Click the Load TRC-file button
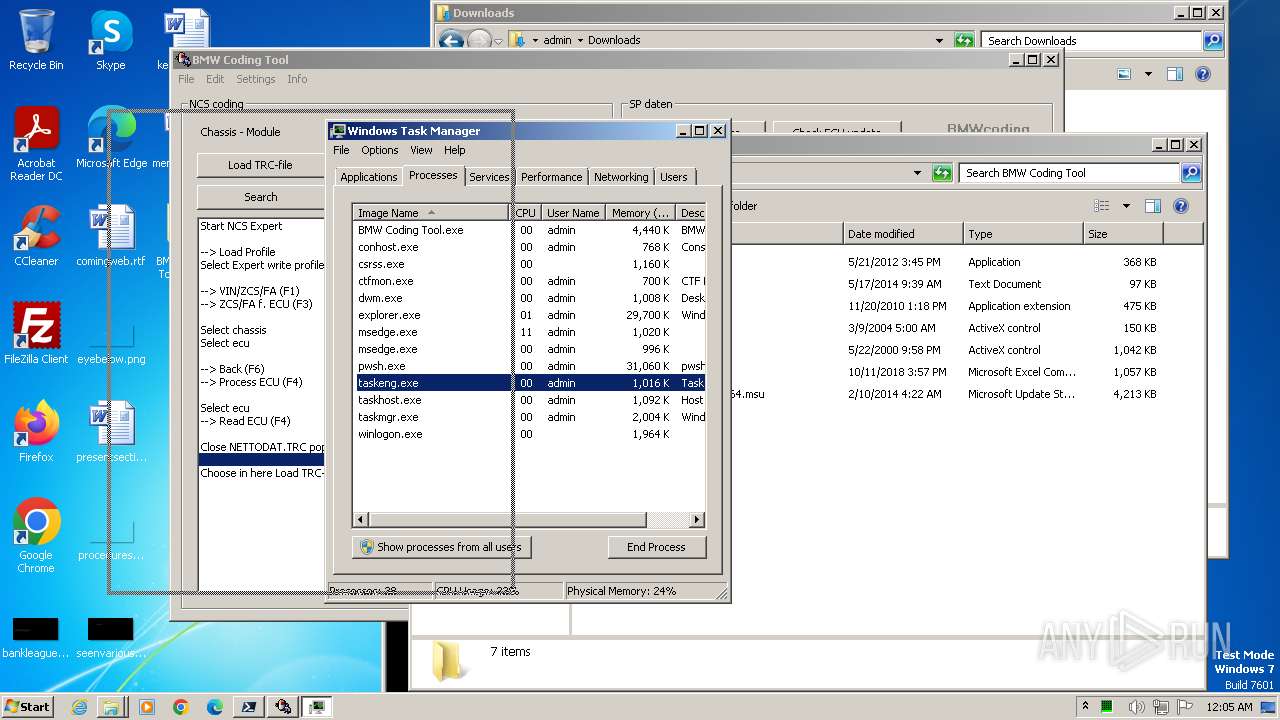Viewport: 1280px width, 720px height. [x=260, y=165]
